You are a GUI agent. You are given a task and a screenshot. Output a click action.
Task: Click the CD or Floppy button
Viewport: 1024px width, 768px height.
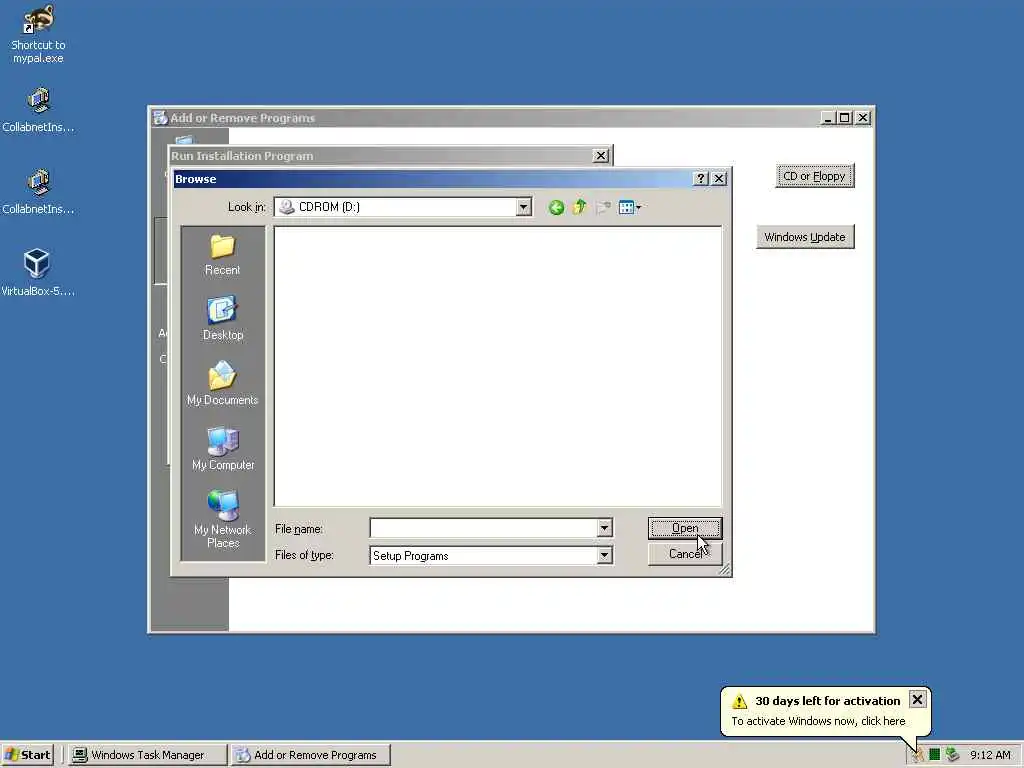[814, 176]
